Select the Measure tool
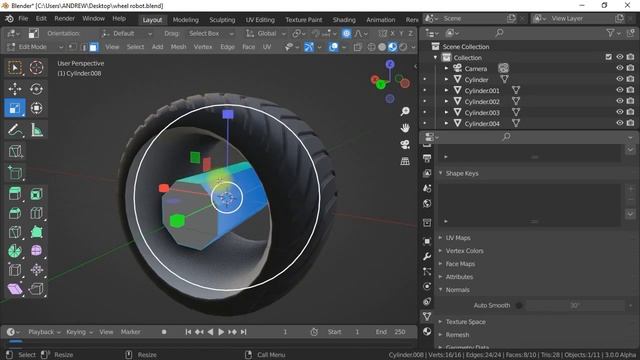 pos(36,130)
